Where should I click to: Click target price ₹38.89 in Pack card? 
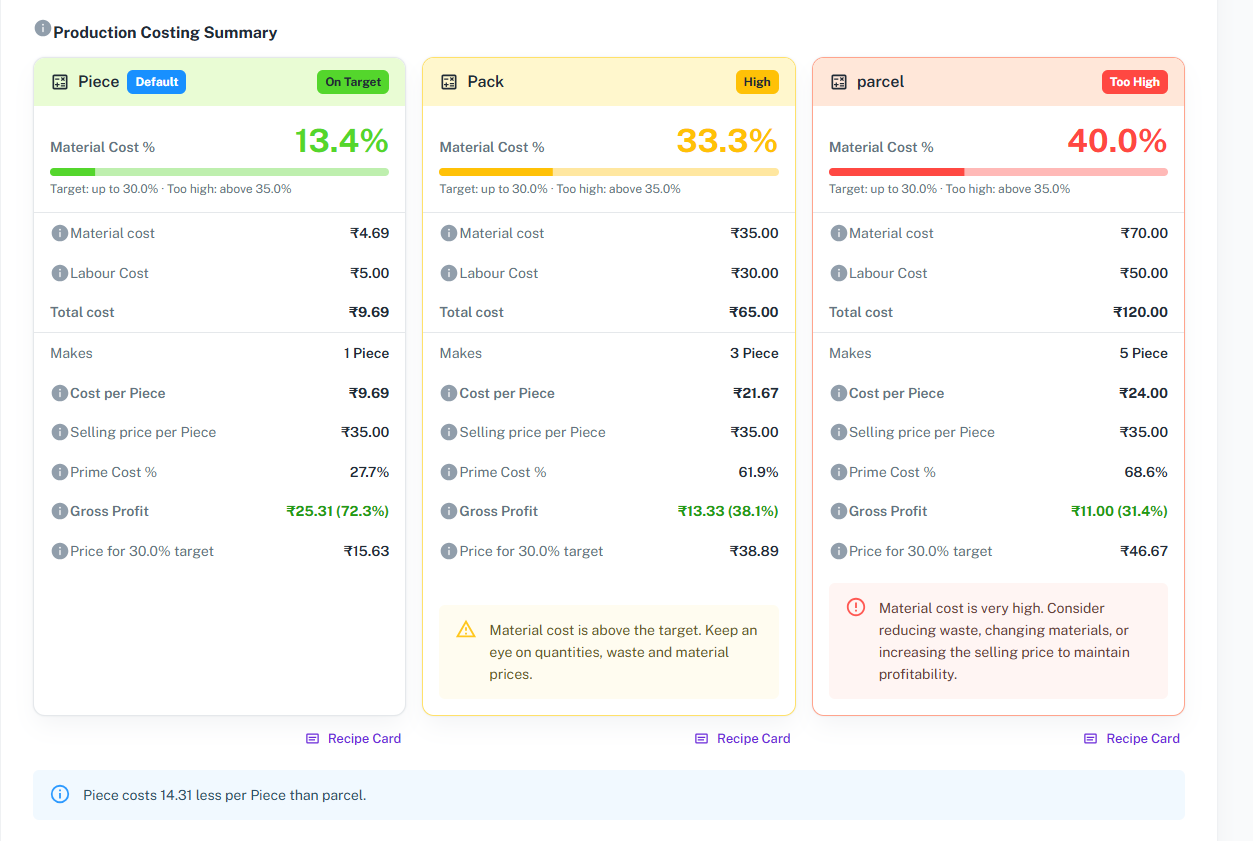(x=754, y=551)
